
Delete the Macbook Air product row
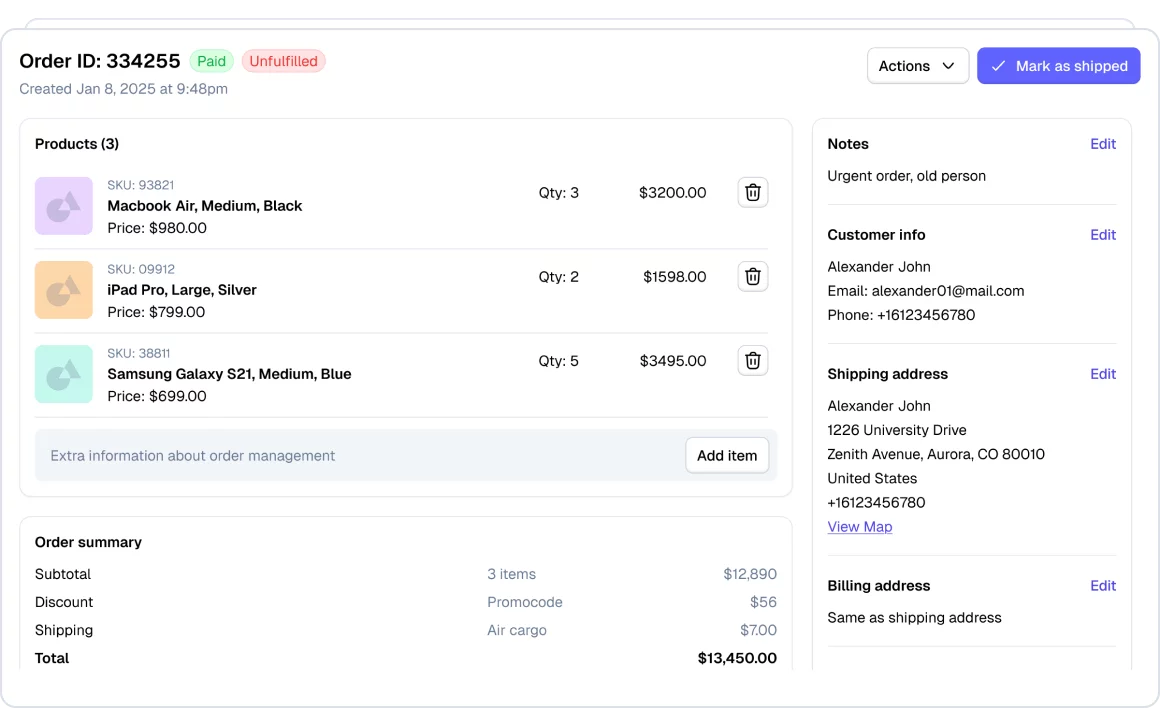tap(752, 192)
